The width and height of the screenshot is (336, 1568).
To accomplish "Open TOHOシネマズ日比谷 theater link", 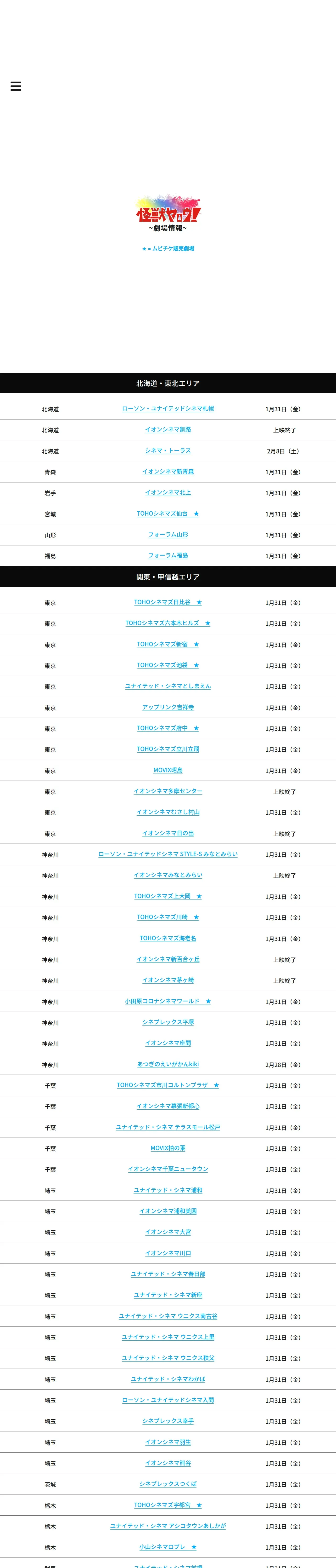I will click(168, 603).
